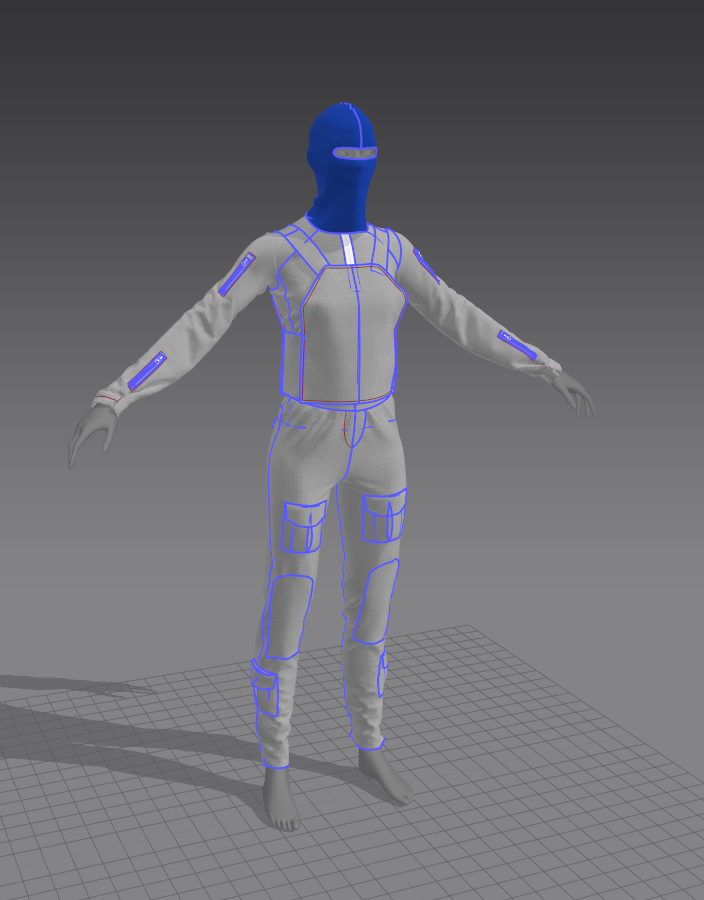704x900 pixels.
Task: Select the zipper on the avatar's left upper arm
Action: pyautogui.click(x=426, y=265)
